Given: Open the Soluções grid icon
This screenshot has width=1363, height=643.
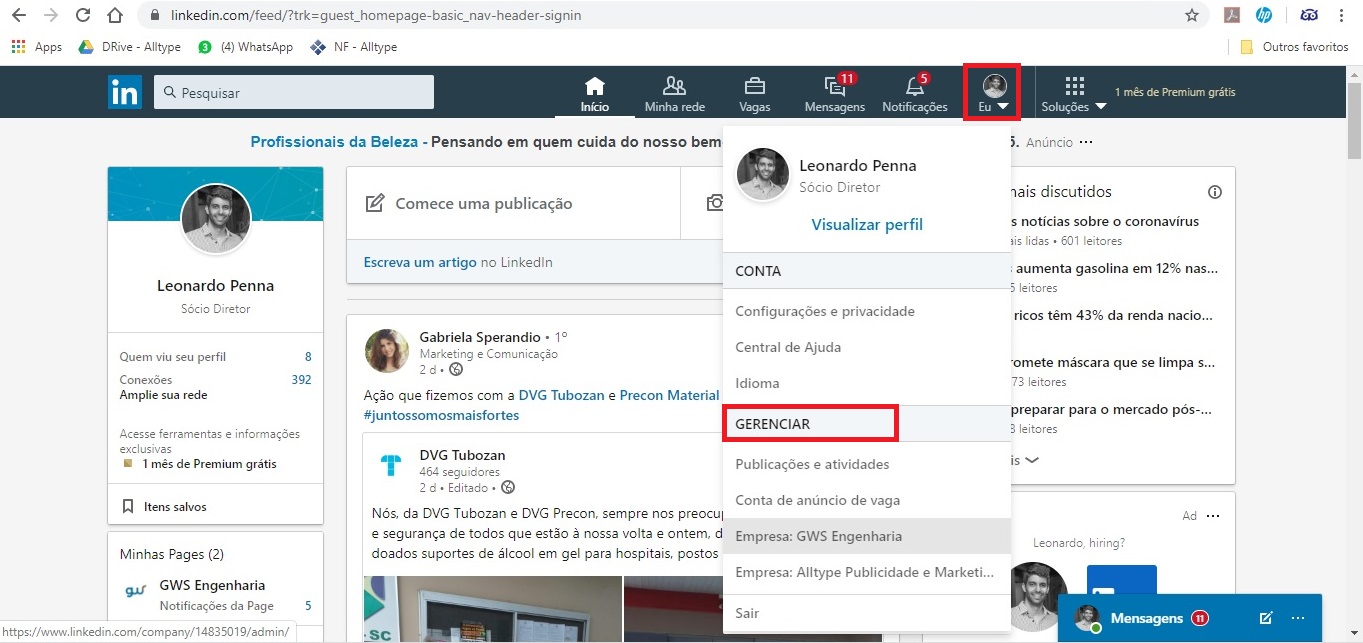Looking at the screenshot, I should pyautogui.click(x=1075, y=86).
